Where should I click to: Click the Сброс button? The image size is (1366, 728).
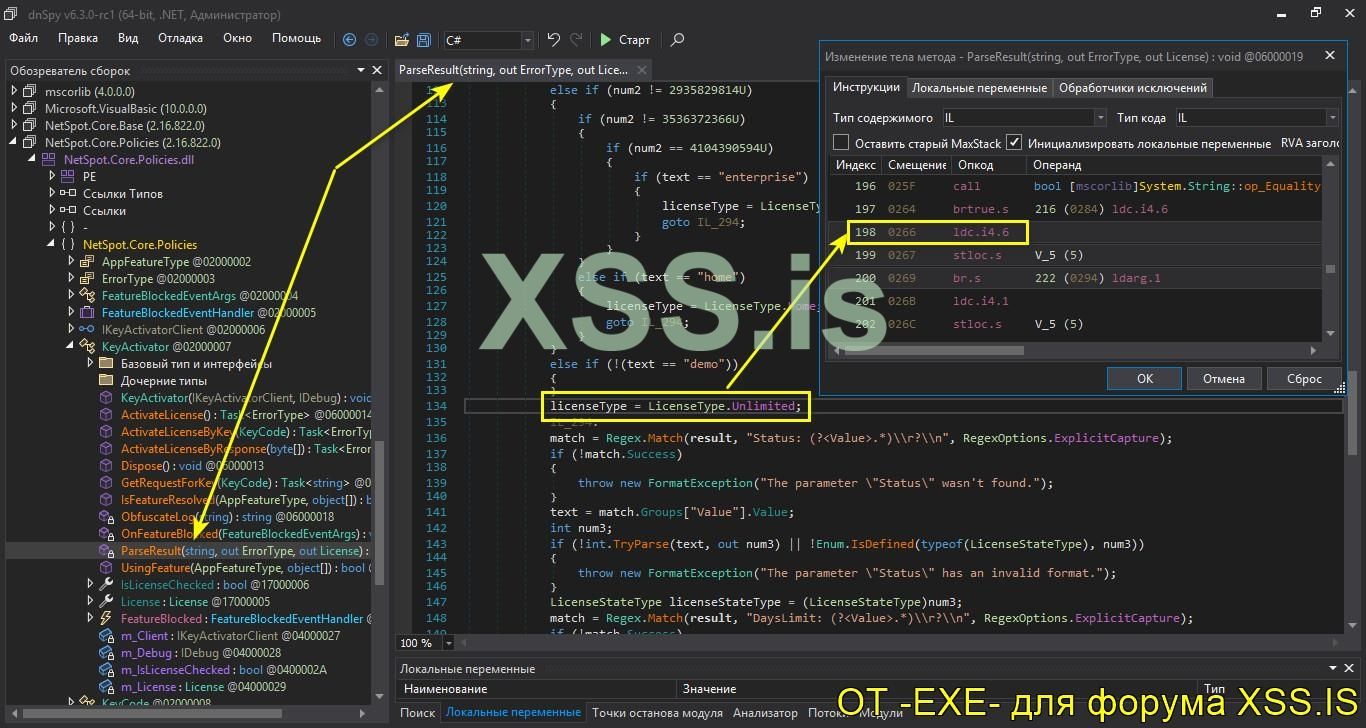pyautogui.click(x=1304, y=379)
